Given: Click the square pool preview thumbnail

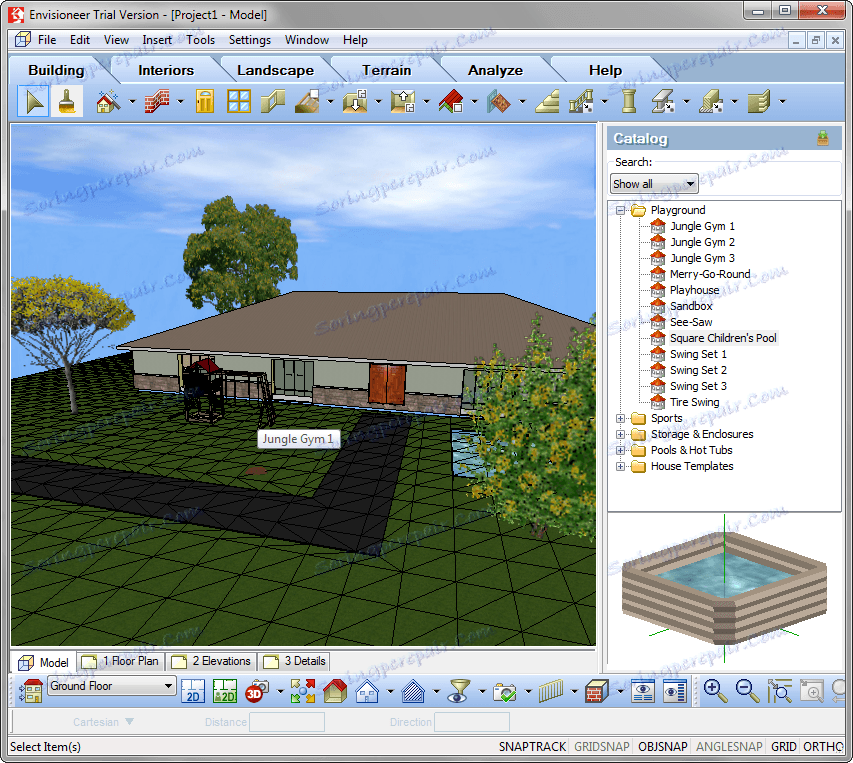Looking at the screenshot, I should (725, 588).
